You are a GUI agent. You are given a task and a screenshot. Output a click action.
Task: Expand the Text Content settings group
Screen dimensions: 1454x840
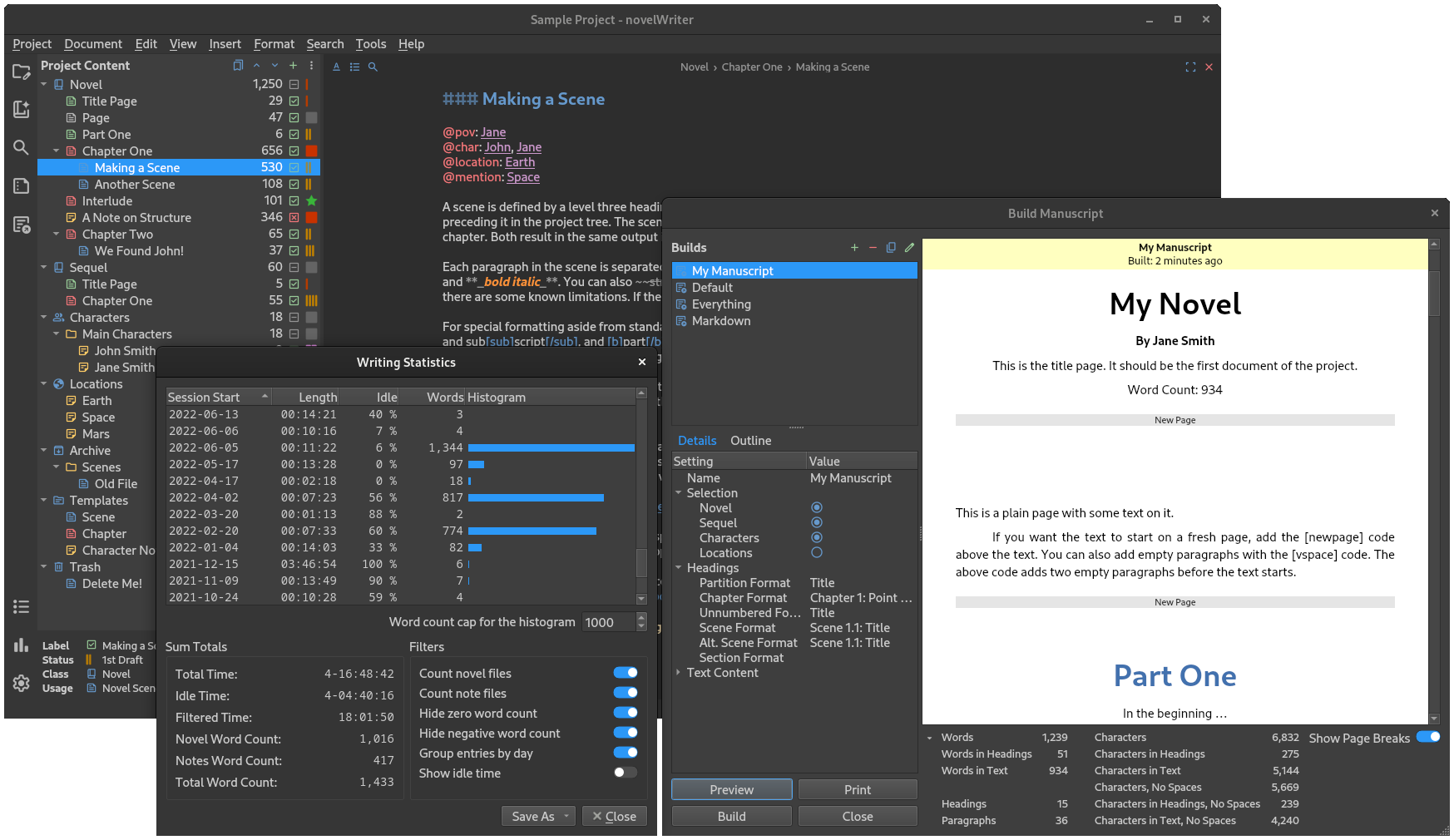click(679, 673)
